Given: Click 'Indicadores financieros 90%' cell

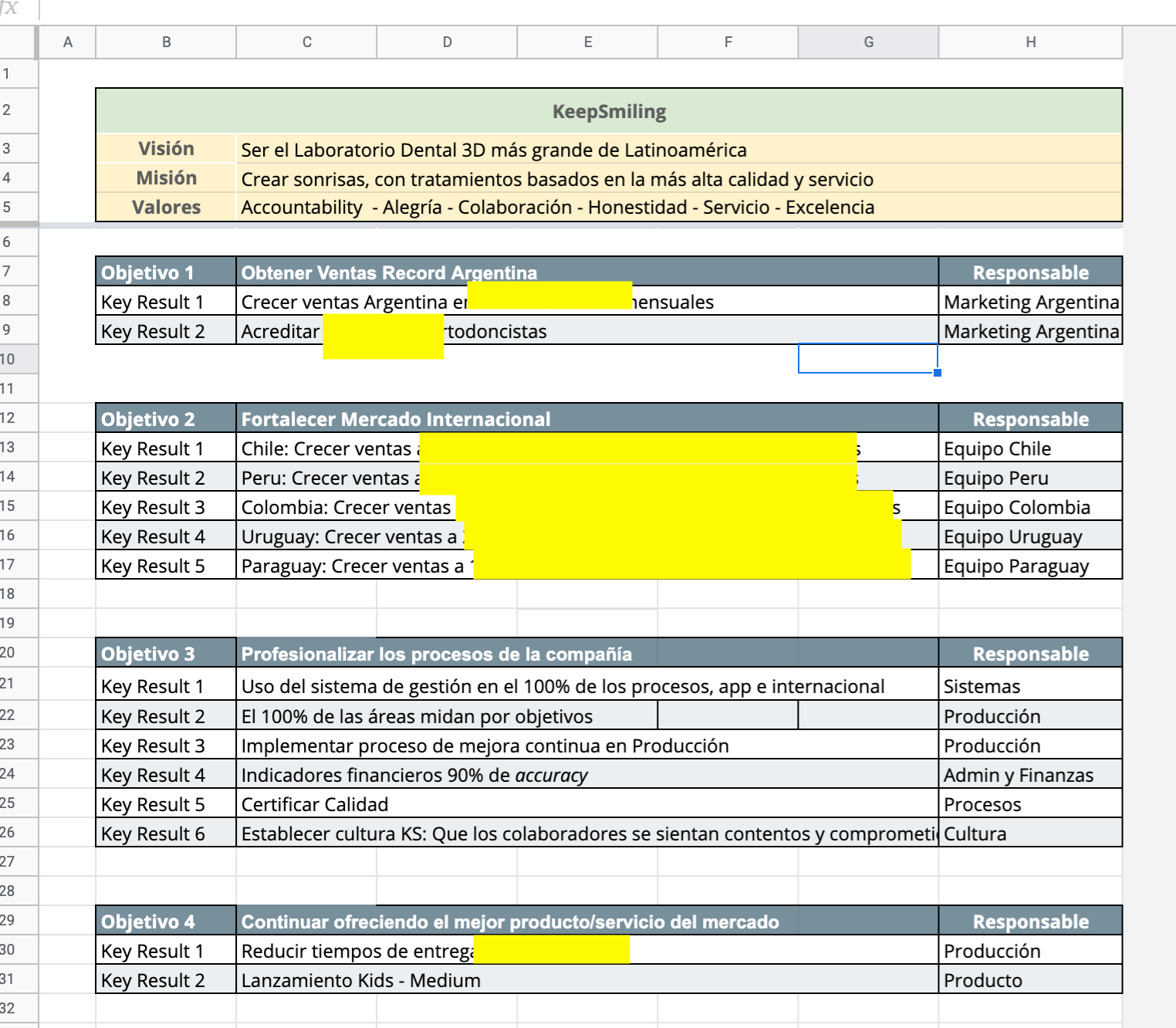Looking at the screenshot, I should [587, 774].
